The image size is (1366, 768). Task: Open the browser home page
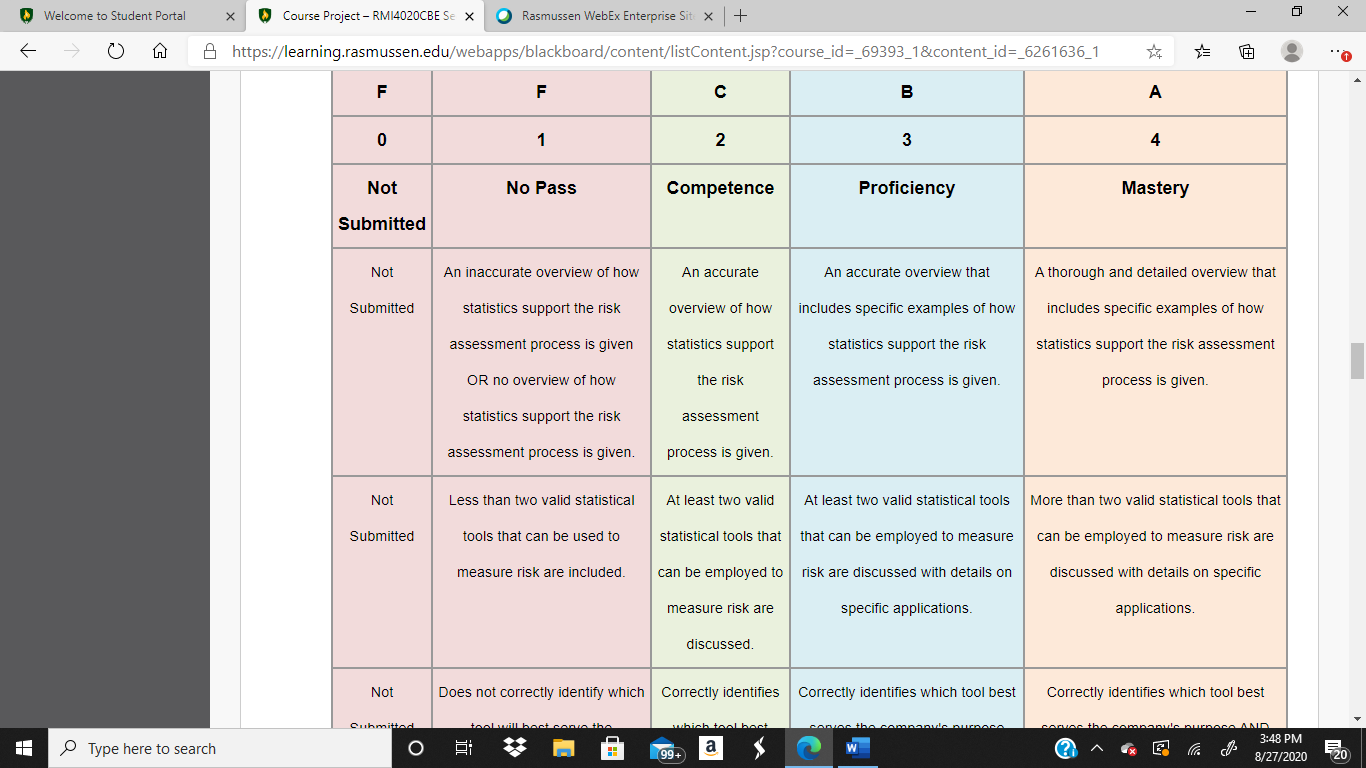(160, 51)
